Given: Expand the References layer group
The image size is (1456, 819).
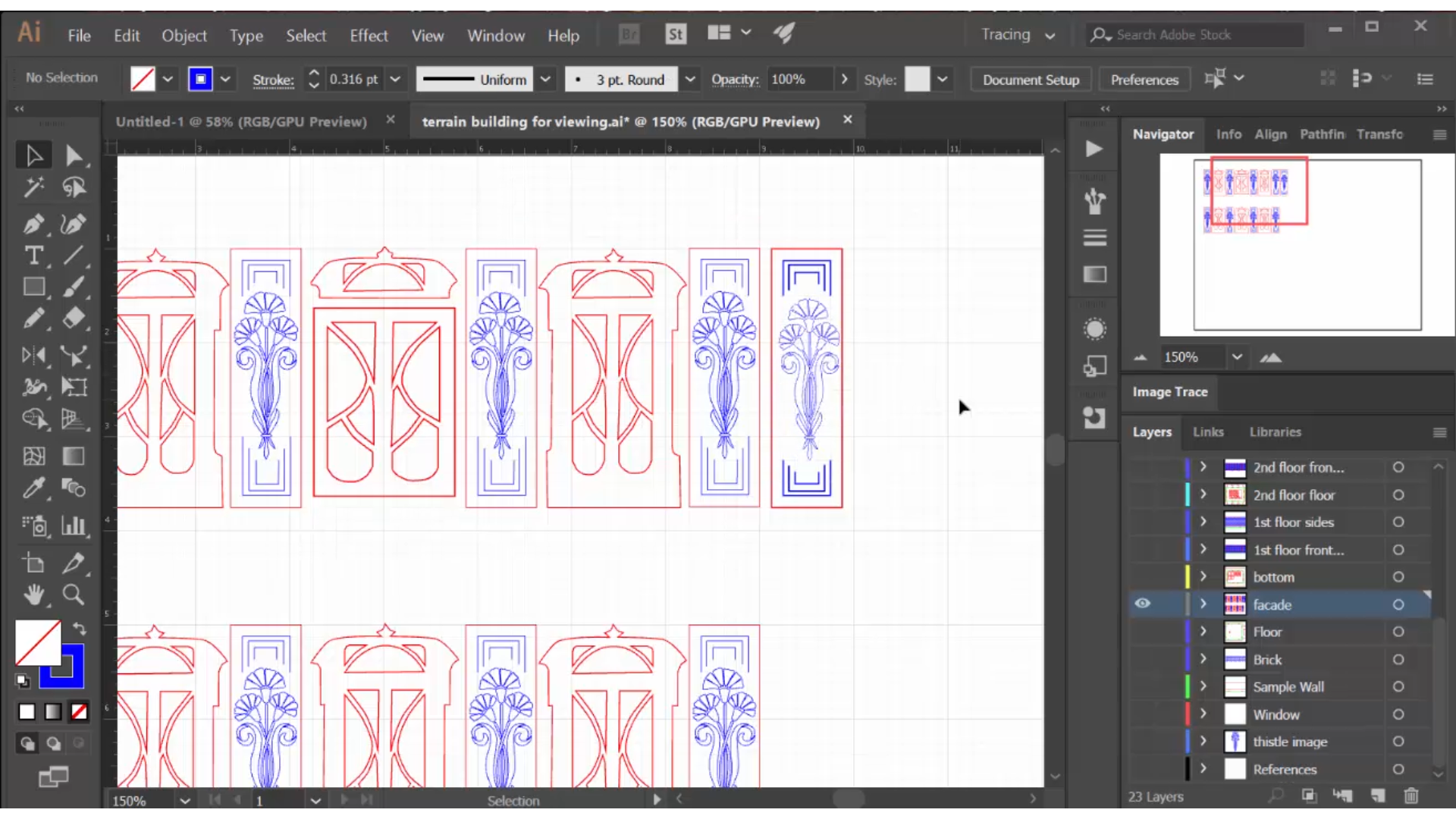Looking at the screenshot, I should [1202, 769].
